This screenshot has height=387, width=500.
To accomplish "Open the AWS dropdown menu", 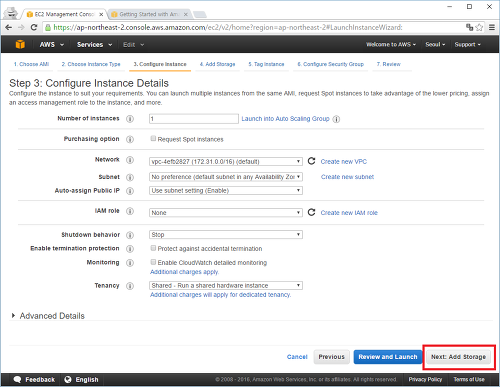I will click(x=52, y=44).
